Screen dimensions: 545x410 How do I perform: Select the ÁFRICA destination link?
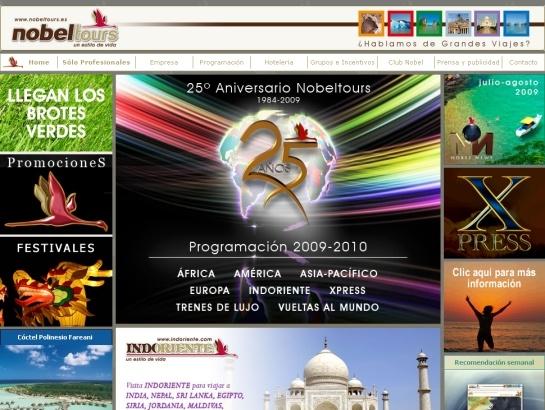pyautogui.click(x=196, y=273)
